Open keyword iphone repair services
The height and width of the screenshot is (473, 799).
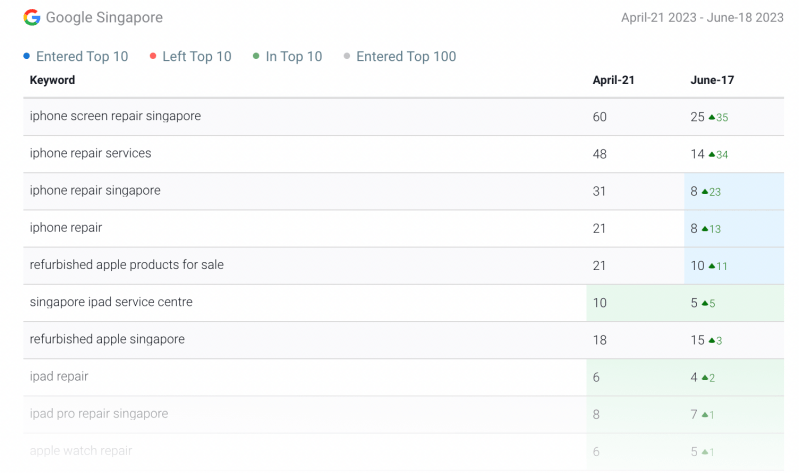90,153
